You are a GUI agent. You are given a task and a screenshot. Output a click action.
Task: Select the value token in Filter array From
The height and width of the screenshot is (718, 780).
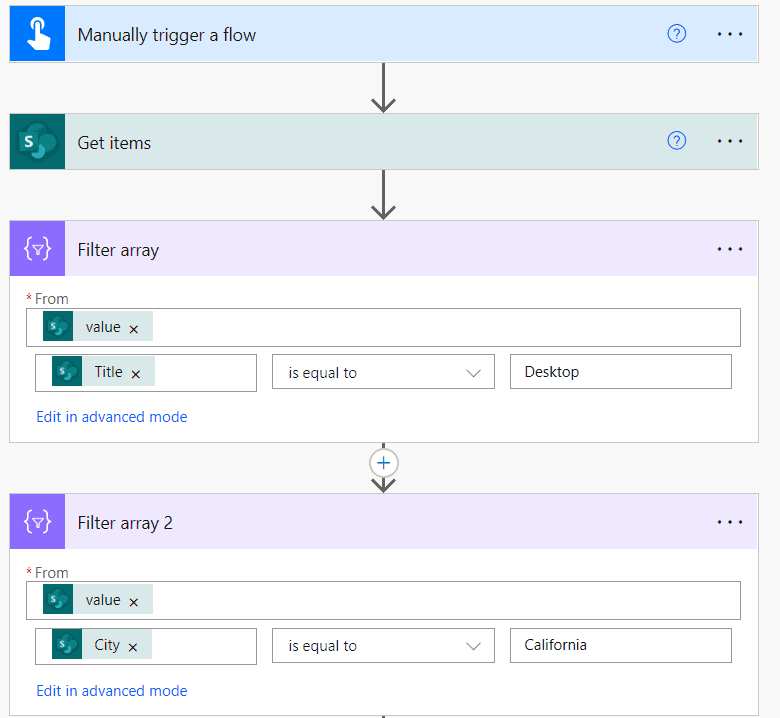(98, 326)
